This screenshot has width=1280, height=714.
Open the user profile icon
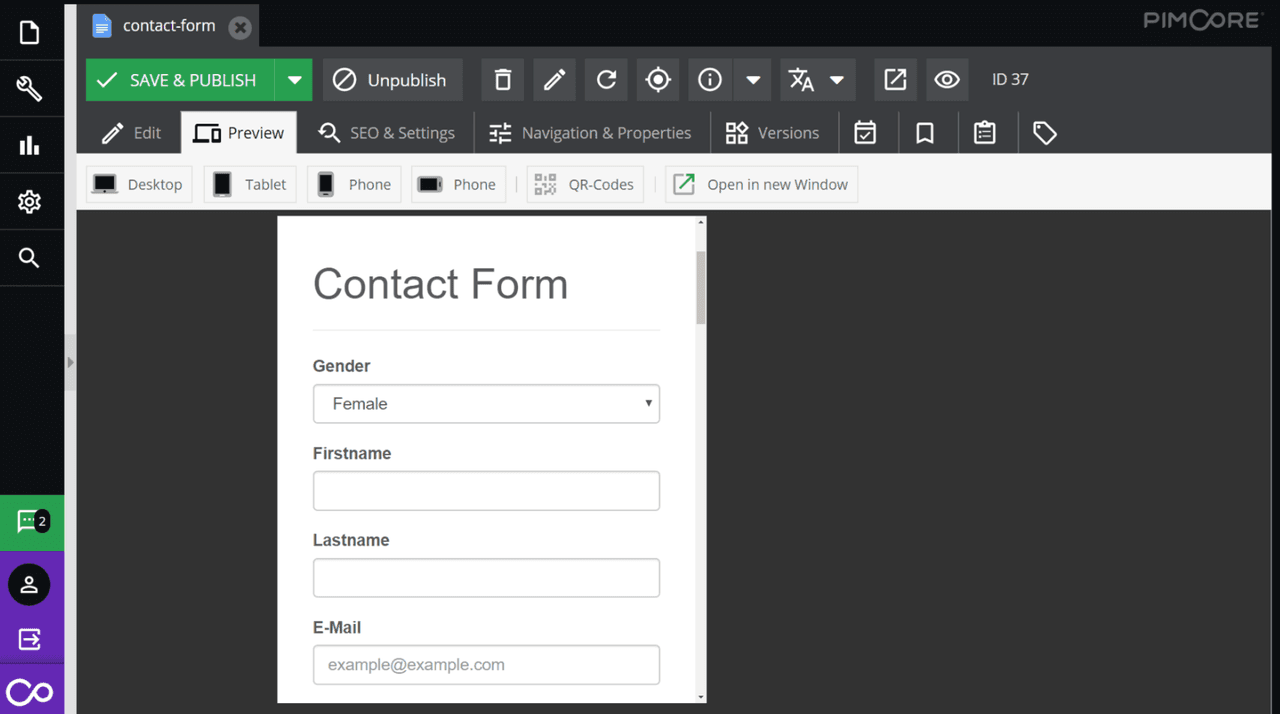click(29, 584)
